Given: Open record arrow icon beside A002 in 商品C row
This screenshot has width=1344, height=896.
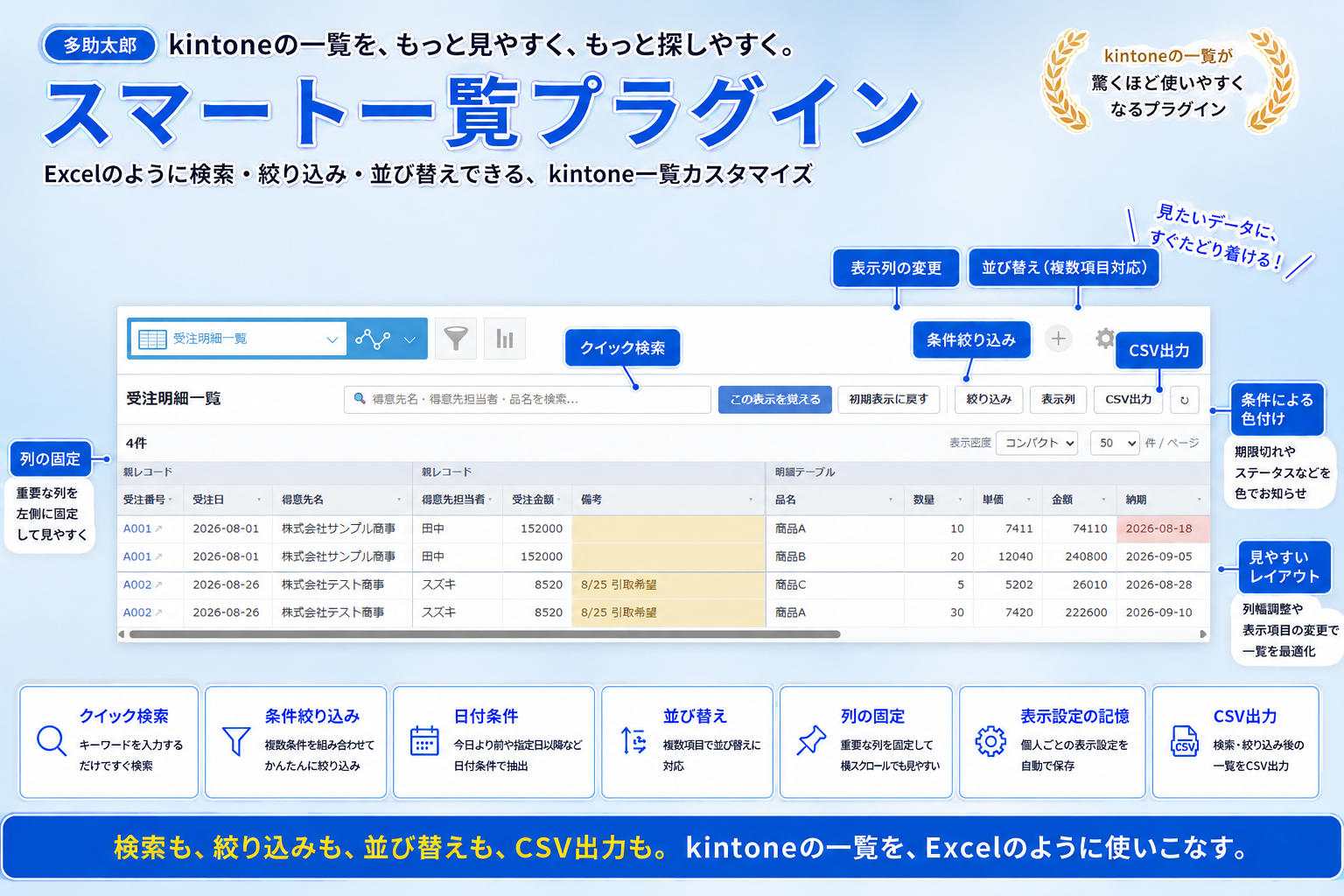Looking at the screenshot, I should [x=158, y=584].
